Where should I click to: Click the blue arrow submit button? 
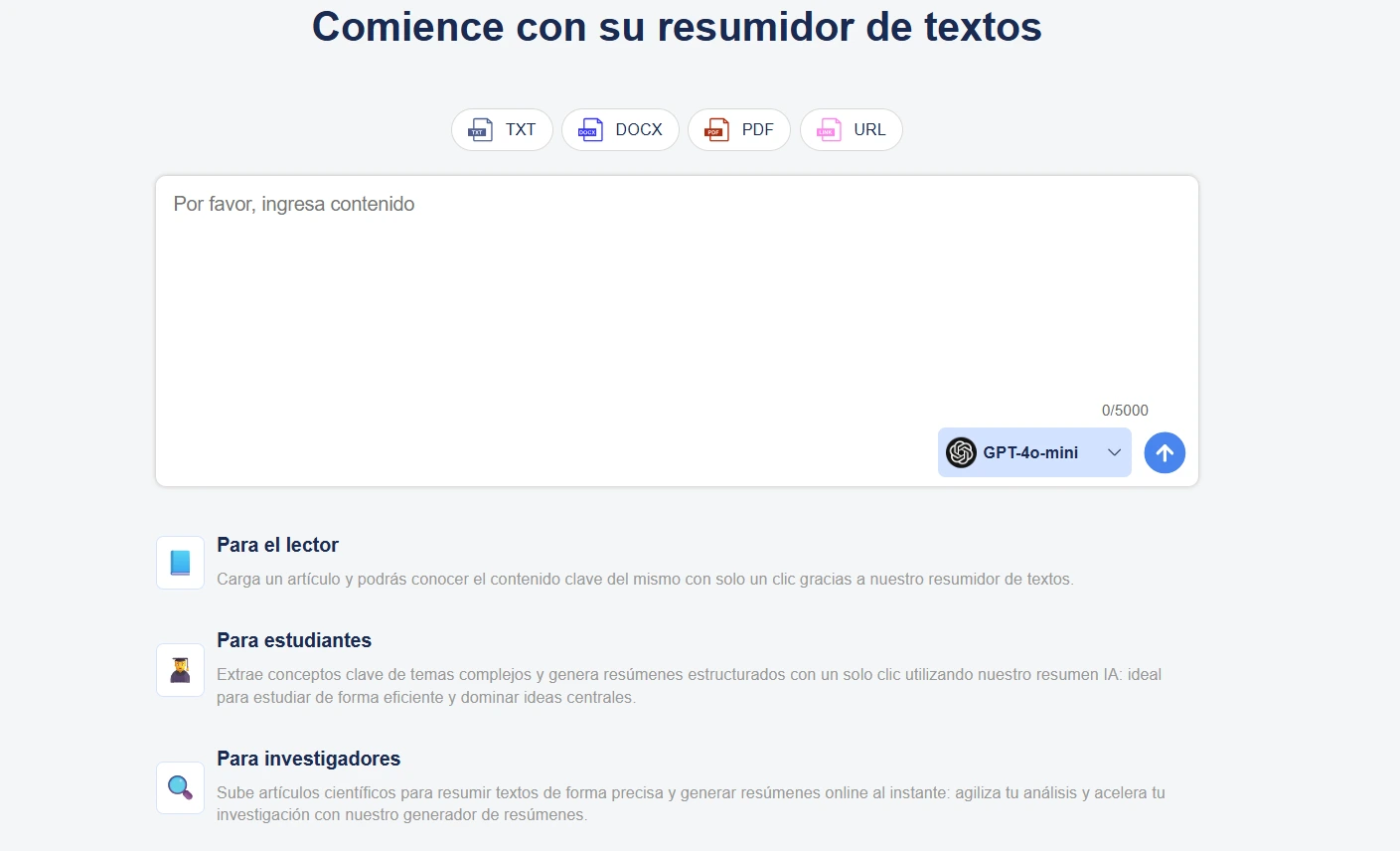click(1165, 452)
